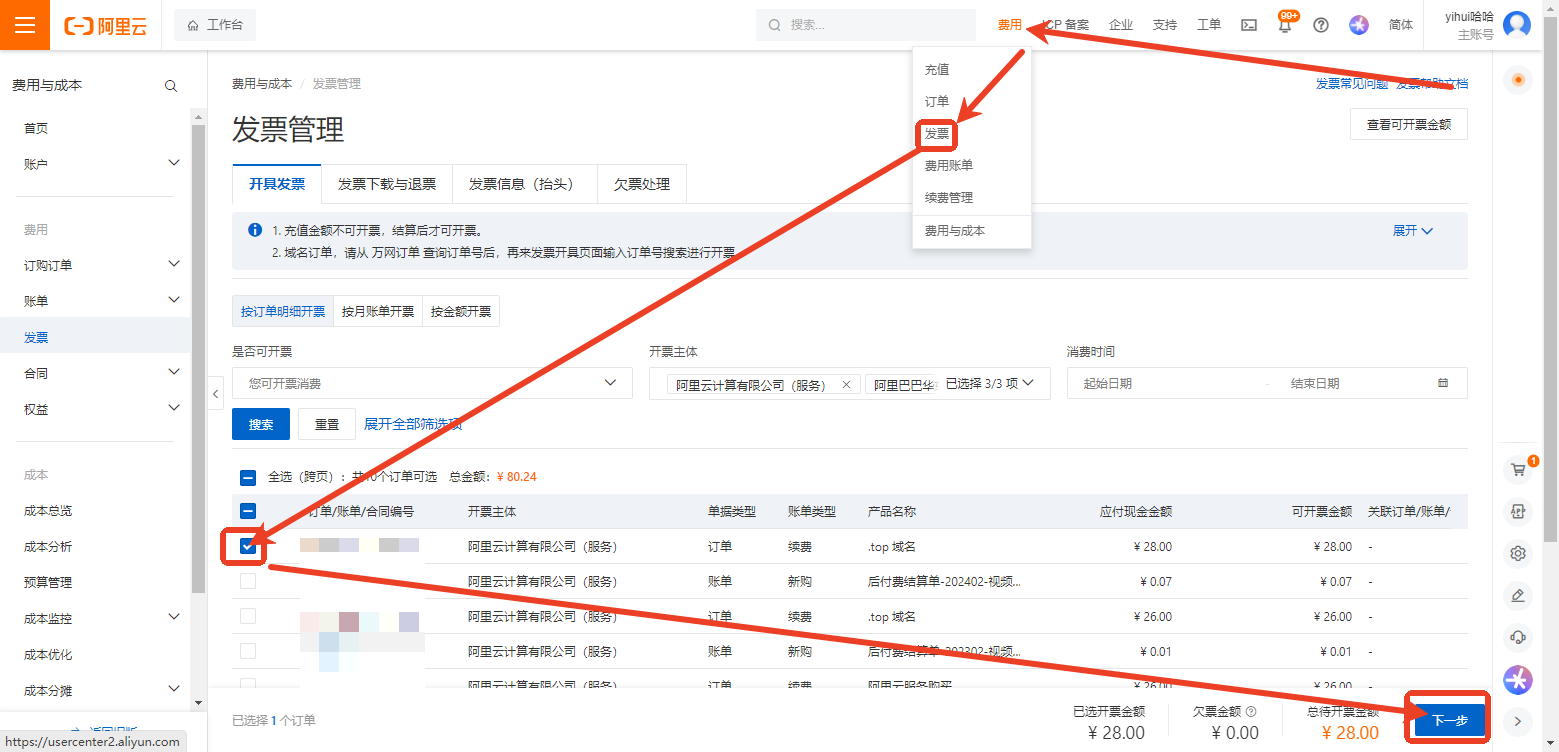1559x752 pixels.
Task: Switch to 发票信息（抬头） tab
Action: coord(525,184)
